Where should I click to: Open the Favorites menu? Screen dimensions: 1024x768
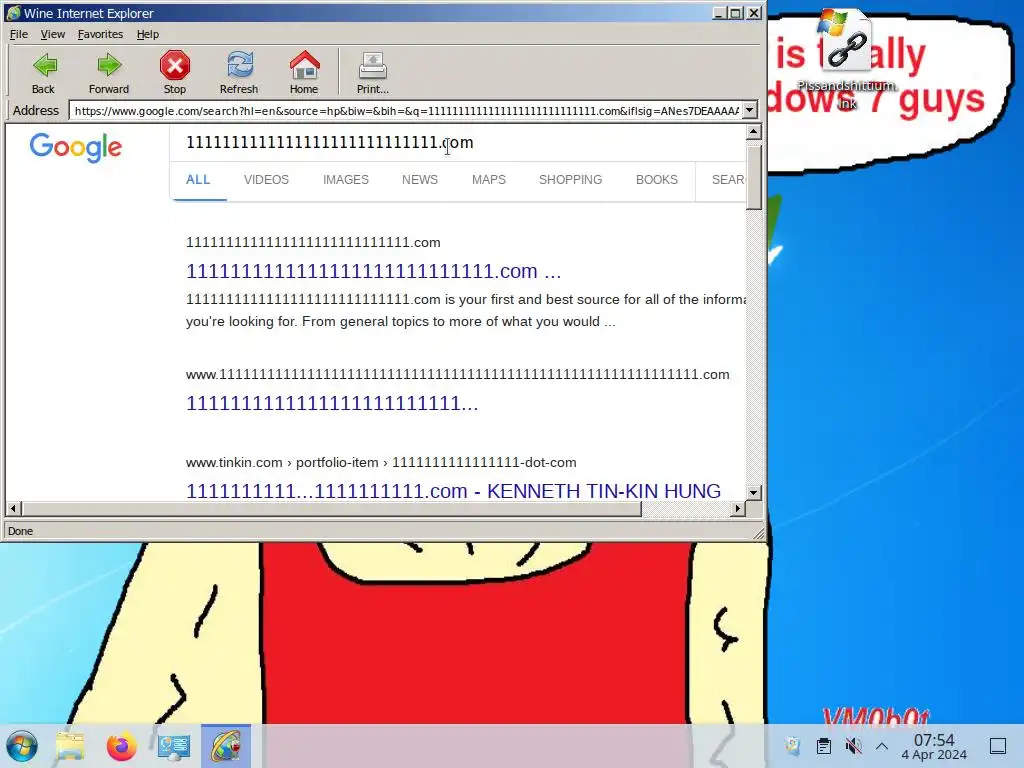pyautogui.click(x=100, y=34)
